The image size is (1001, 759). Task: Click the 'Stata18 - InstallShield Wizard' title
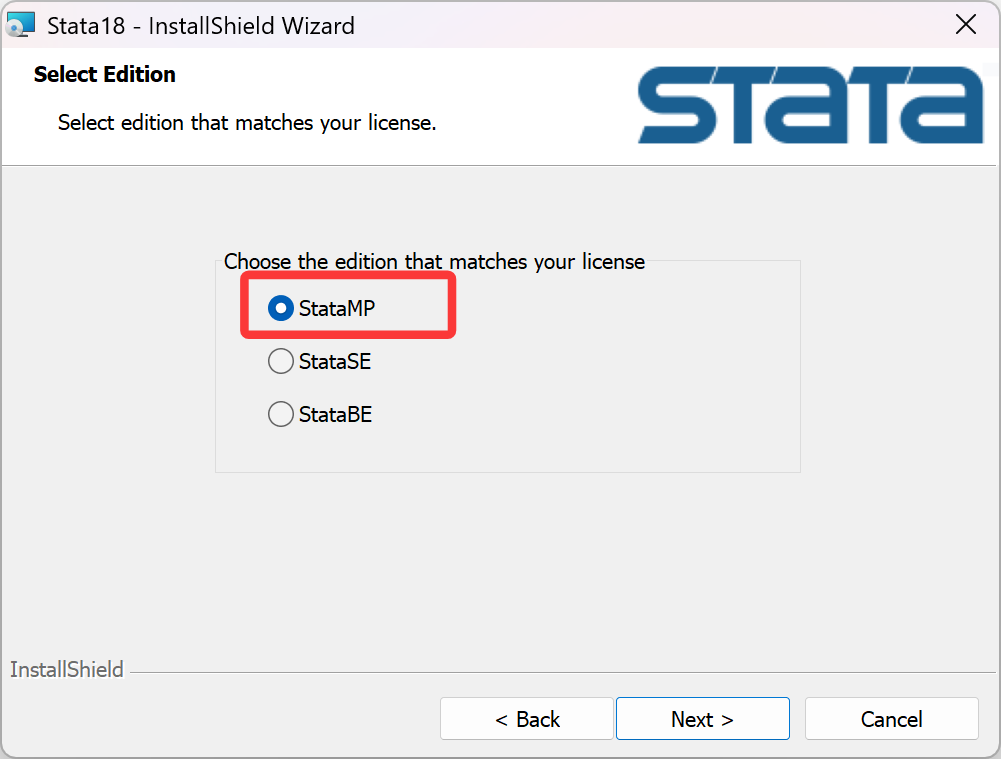(x=200, y=26)
